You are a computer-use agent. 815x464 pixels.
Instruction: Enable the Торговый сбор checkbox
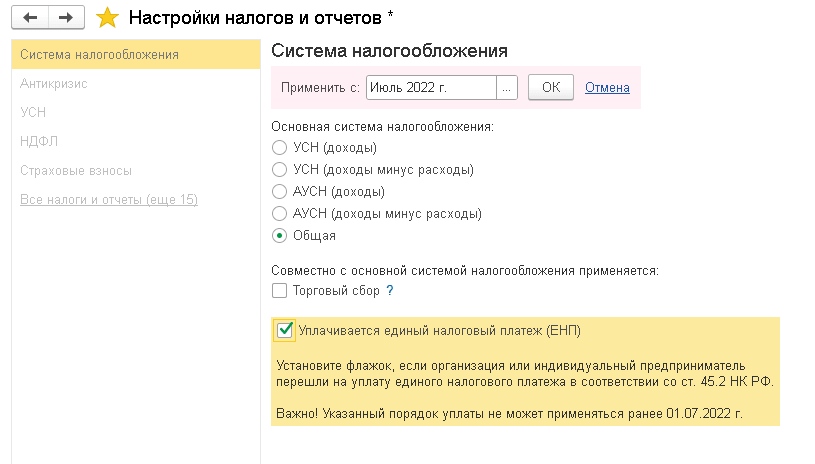pos(280,291)
